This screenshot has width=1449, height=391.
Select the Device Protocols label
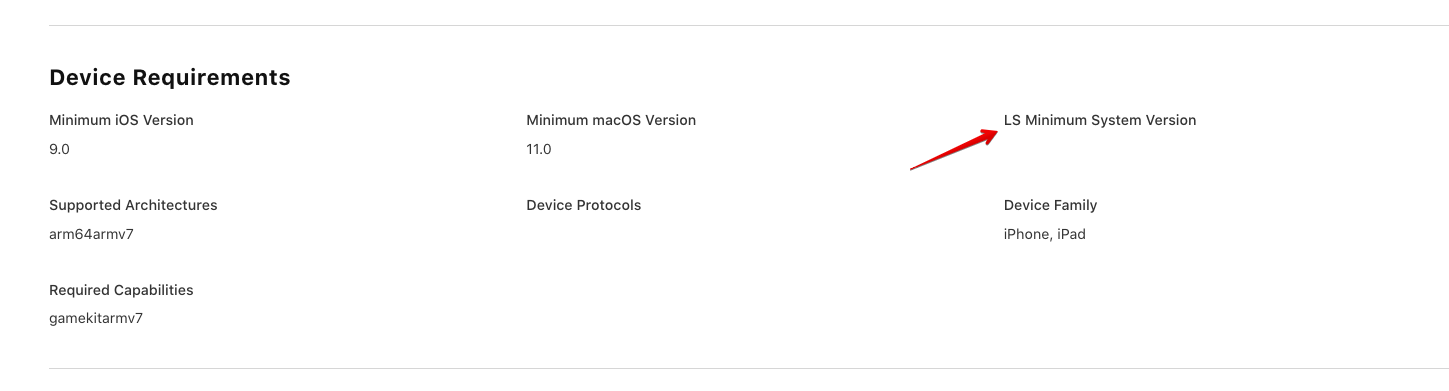point(584,205)
